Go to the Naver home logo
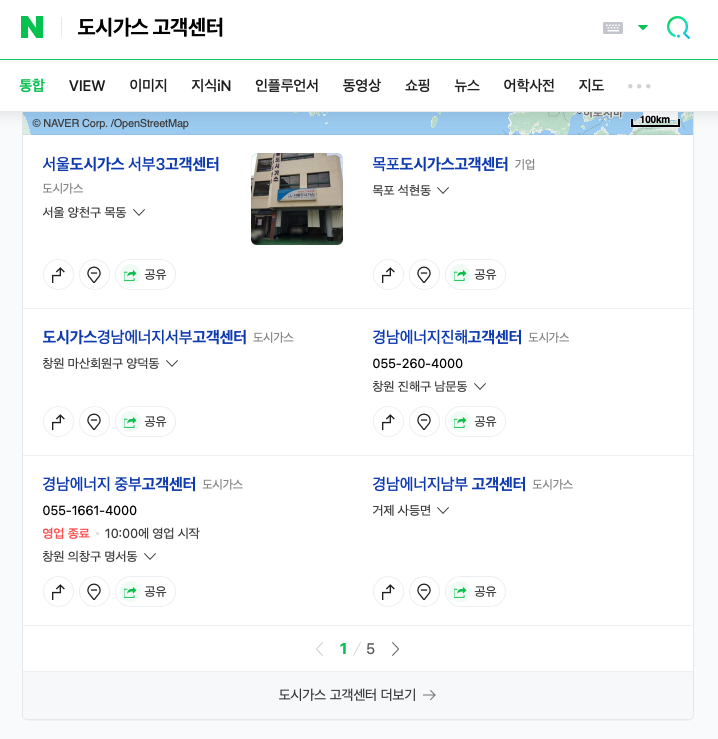Viewport: 718px width, 739px height. pos(32,27)
